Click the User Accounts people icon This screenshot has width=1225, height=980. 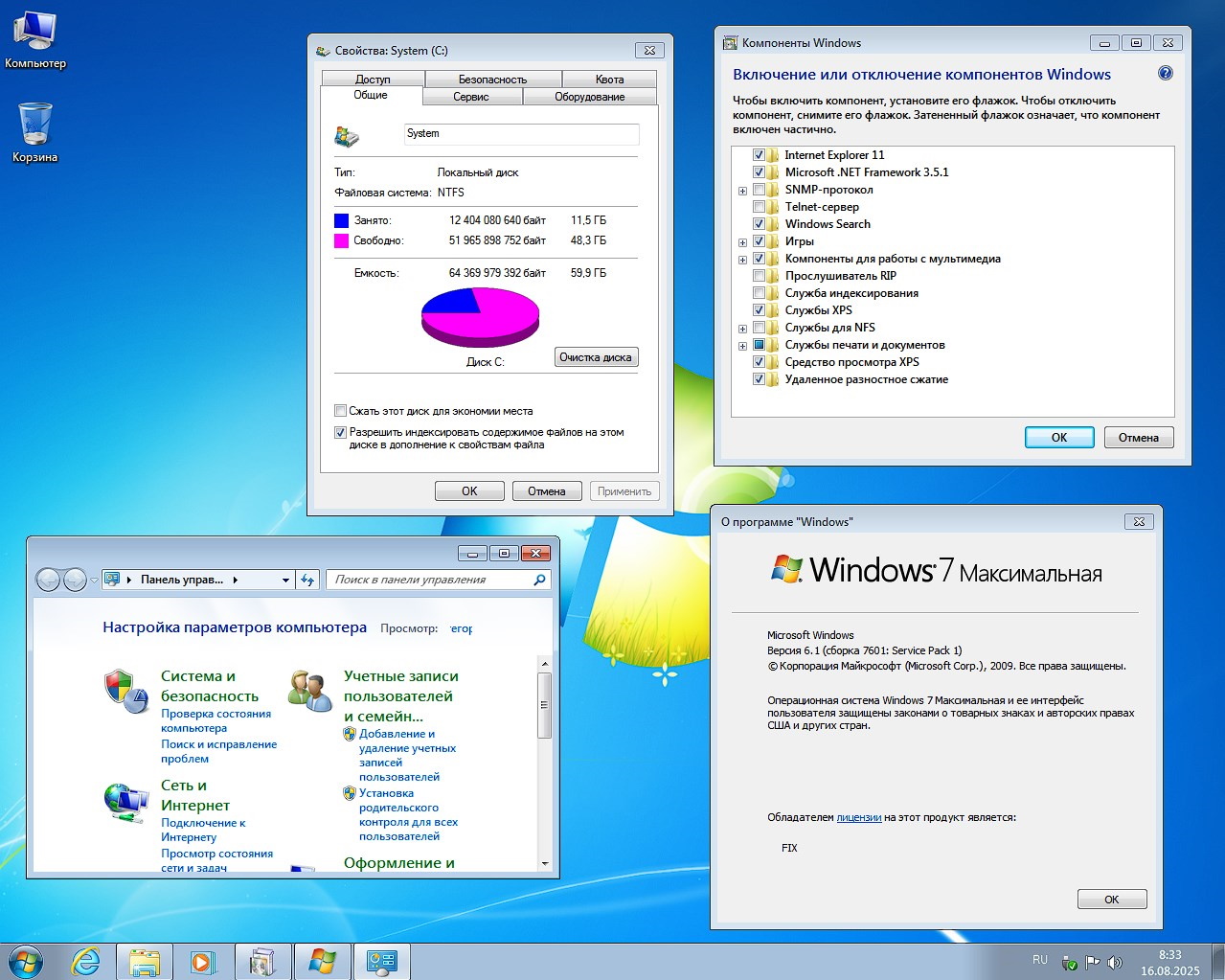click(x=310, y=691)
